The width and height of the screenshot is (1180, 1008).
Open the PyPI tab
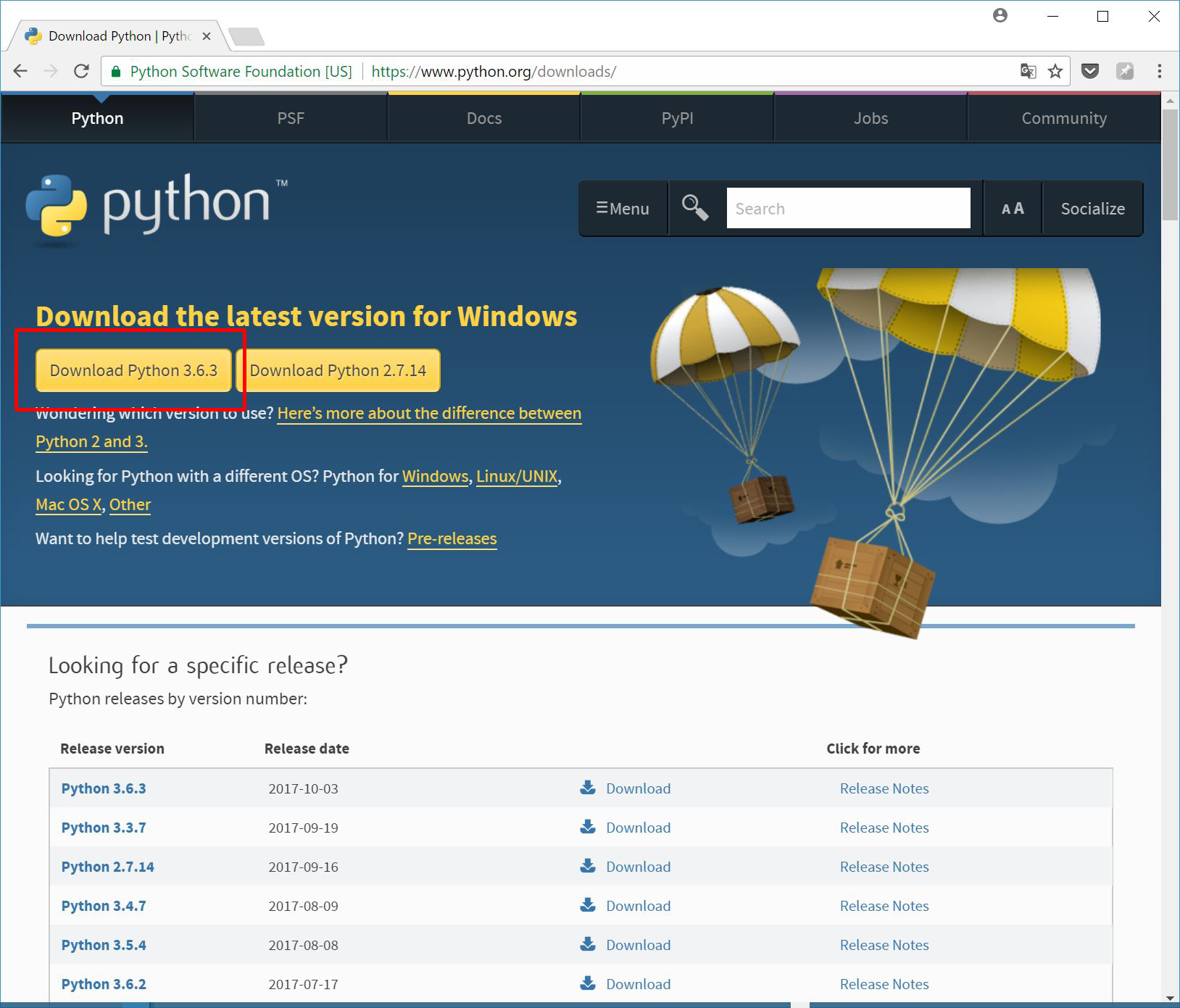(x=678, y=118)
